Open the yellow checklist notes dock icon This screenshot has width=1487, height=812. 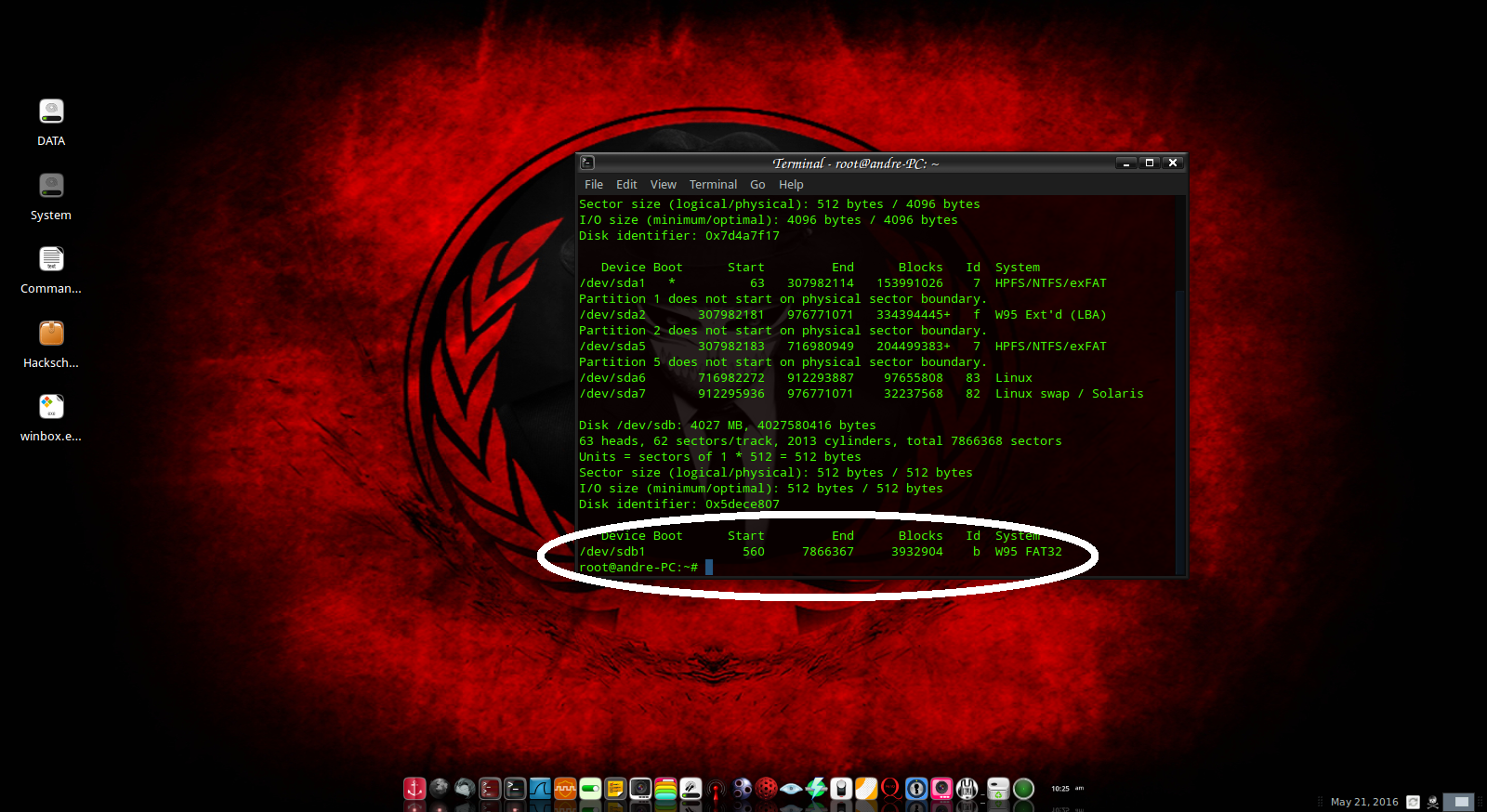click(x=615, y=789)
